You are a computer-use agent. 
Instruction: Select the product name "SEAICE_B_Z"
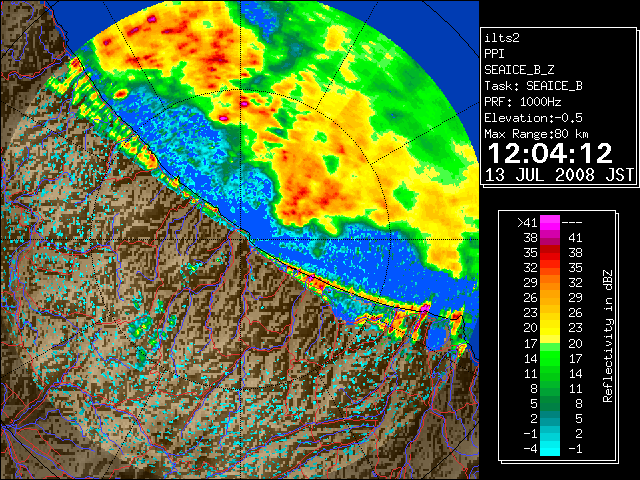(519, 70)
